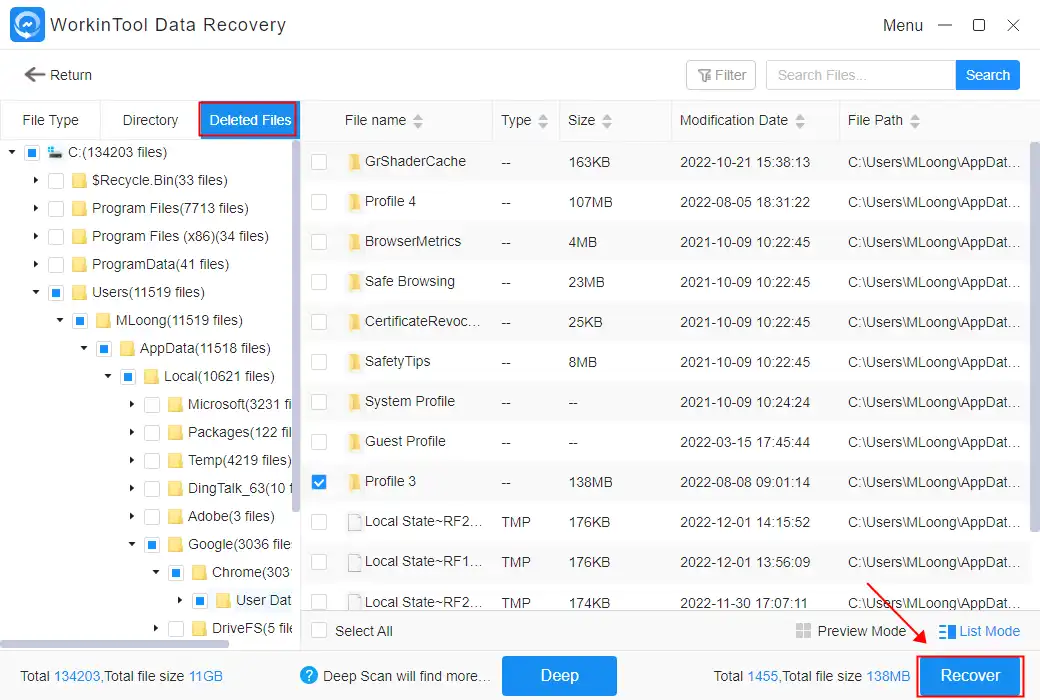The width and height of the screenshot is (1040, 700).
Task: Expand the Program Files(7713 files) node
Action: pyautogui.click(x=36, y=208)
